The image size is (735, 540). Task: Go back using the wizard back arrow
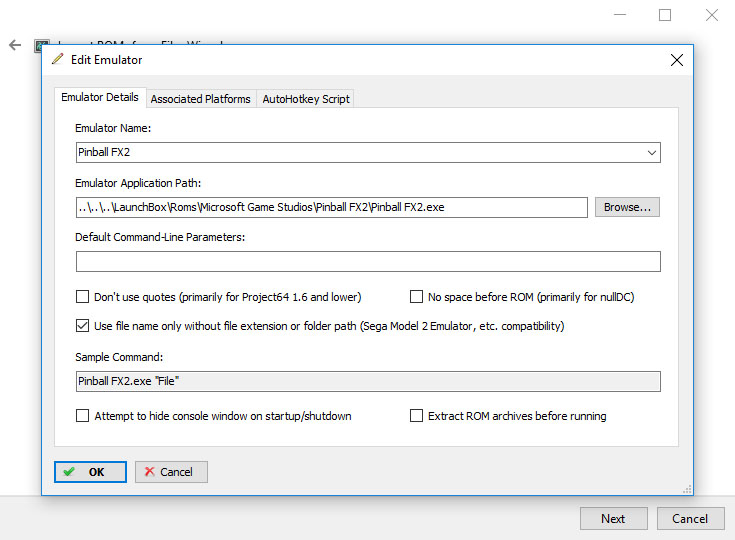pyautogui.click(x=15, y=45)
